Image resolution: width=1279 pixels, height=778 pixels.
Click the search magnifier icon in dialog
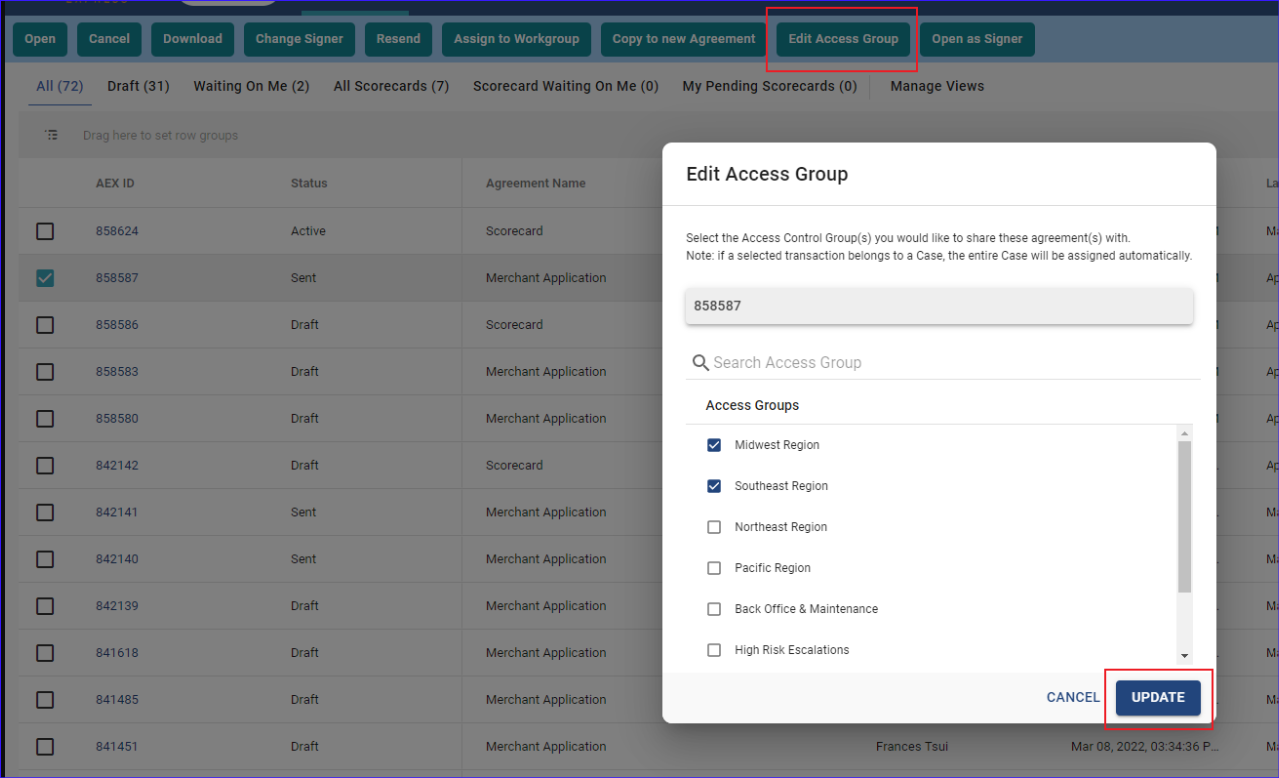click(700, 362)
